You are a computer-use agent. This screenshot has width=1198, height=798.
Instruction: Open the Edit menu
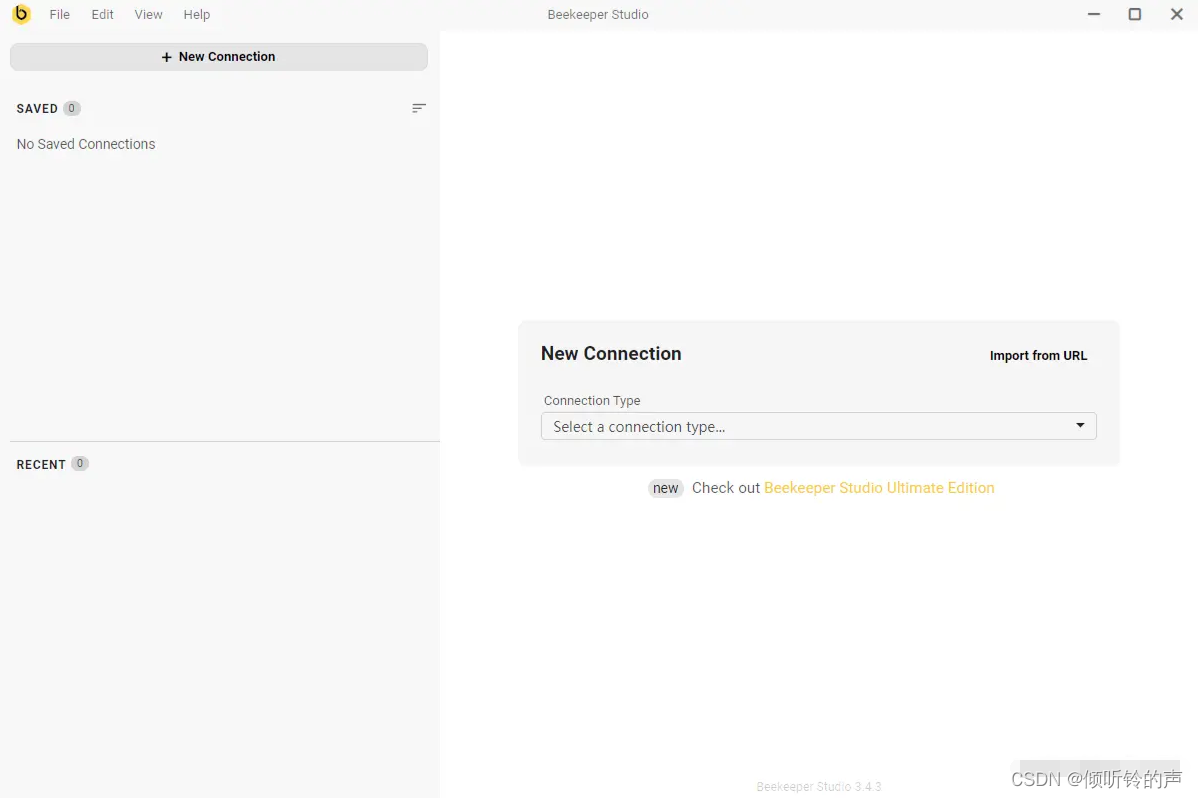tap(102, 15)
